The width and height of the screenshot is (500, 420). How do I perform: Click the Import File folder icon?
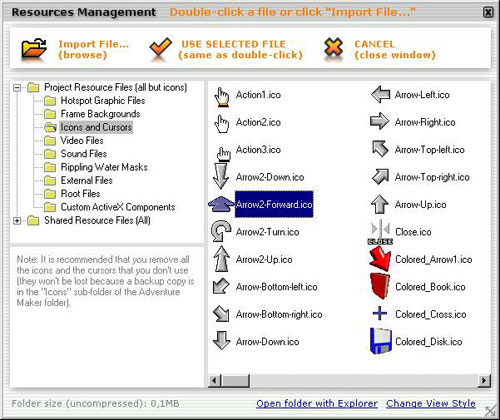click(34, 49)
